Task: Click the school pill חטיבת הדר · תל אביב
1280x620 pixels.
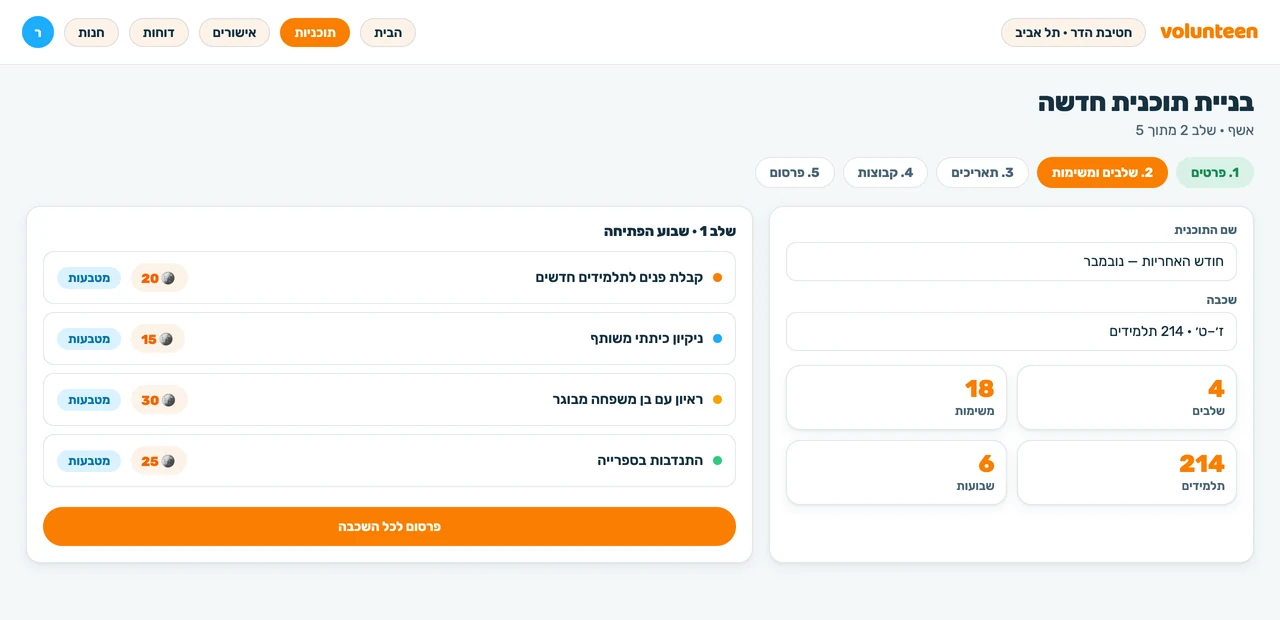Action: click(x=1073, y=33)
